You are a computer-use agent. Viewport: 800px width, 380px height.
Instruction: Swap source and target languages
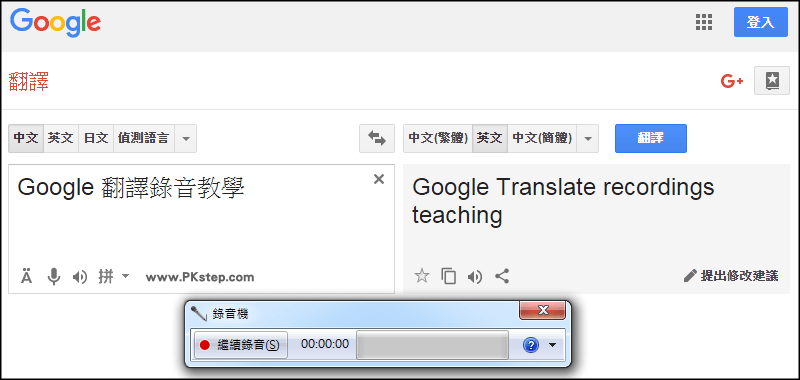click(x=377, y=138)
